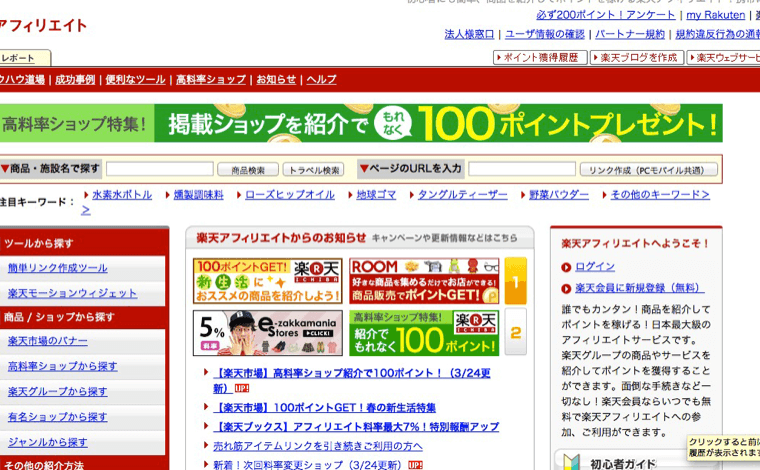Focus the 商品・施設名で探す search field

159,169
